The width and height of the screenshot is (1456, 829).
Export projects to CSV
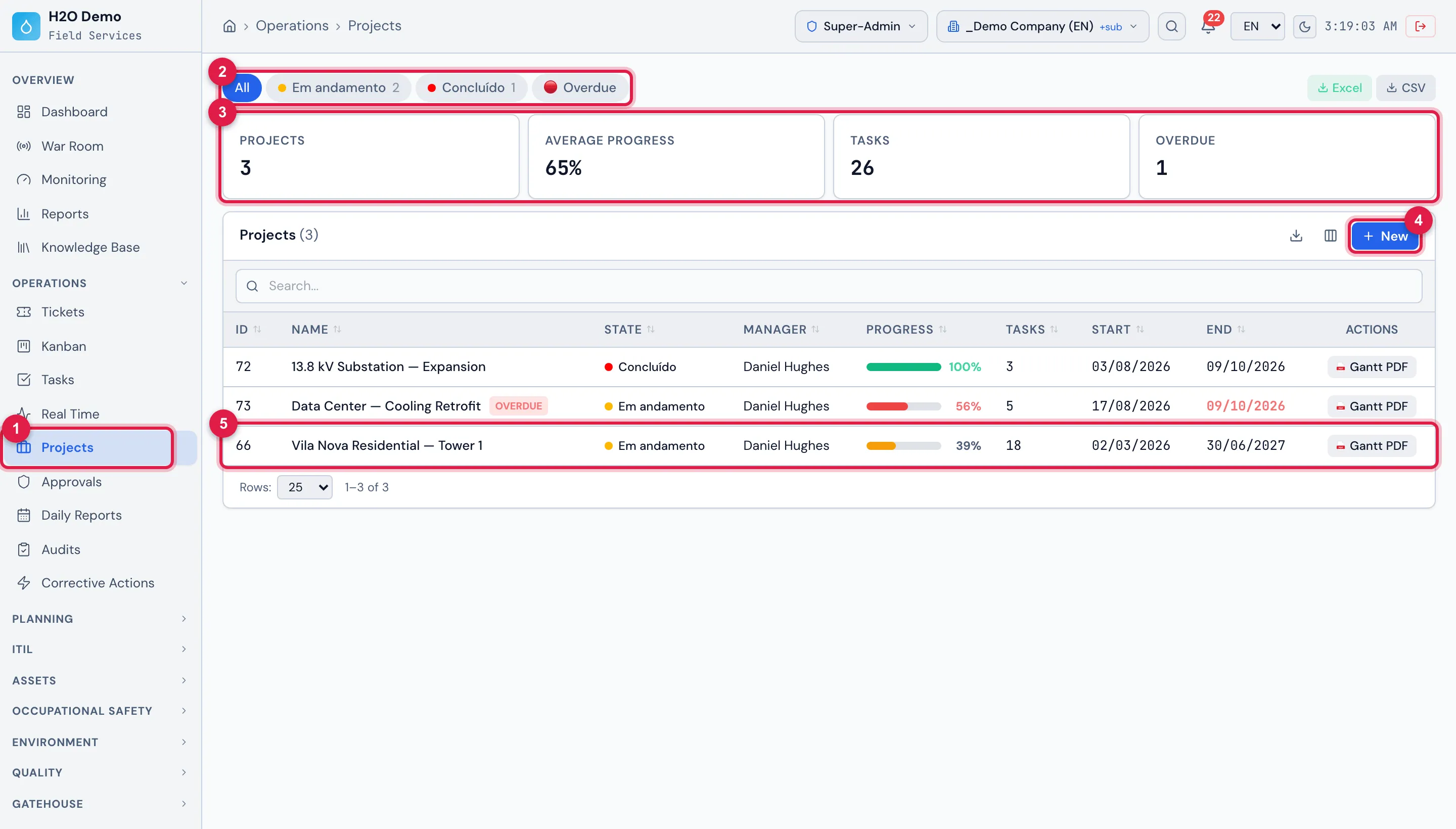click(x=1405, y=87)
